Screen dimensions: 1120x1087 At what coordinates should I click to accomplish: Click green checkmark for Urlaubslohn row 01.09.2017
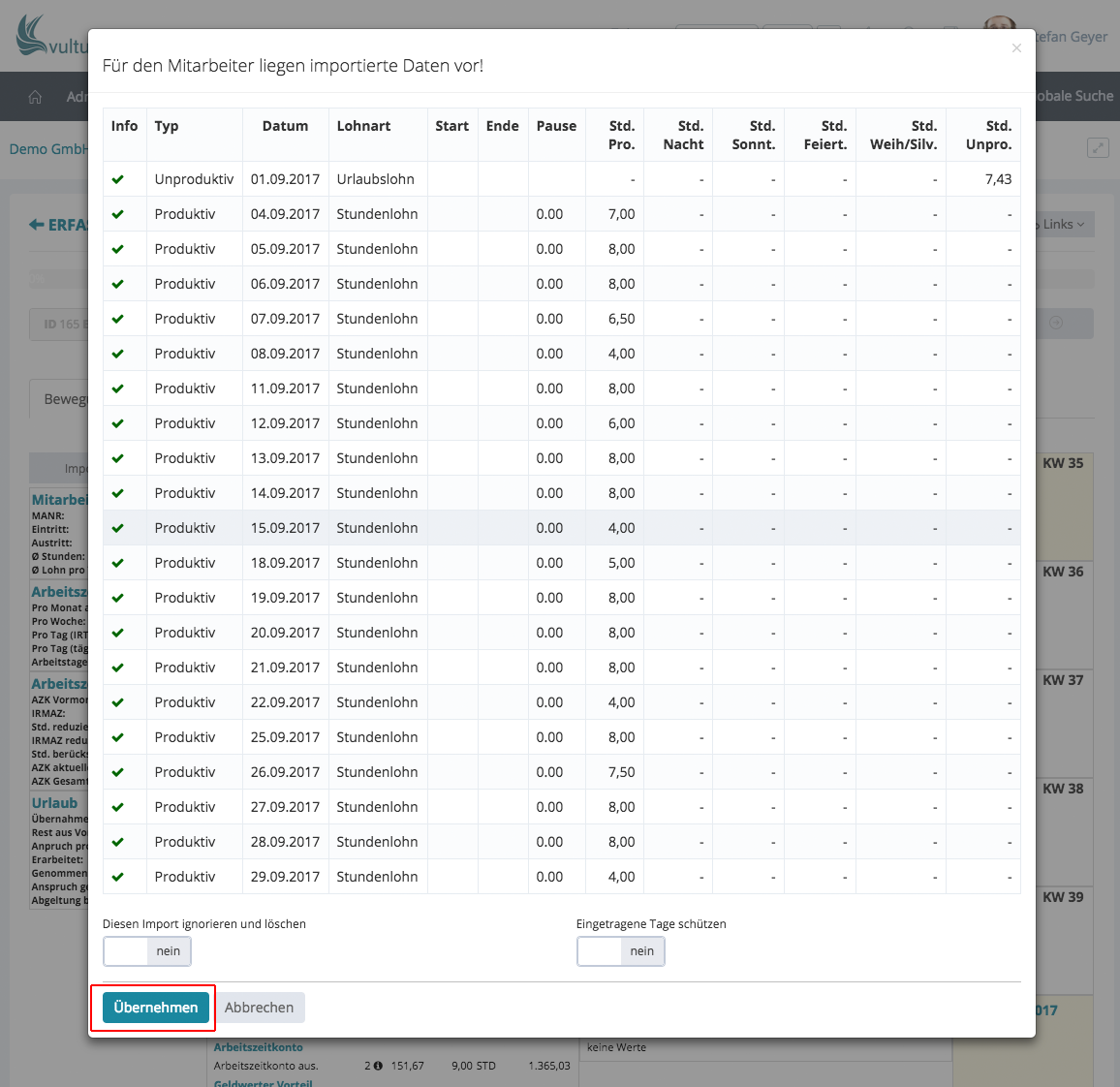pos(118,179)
